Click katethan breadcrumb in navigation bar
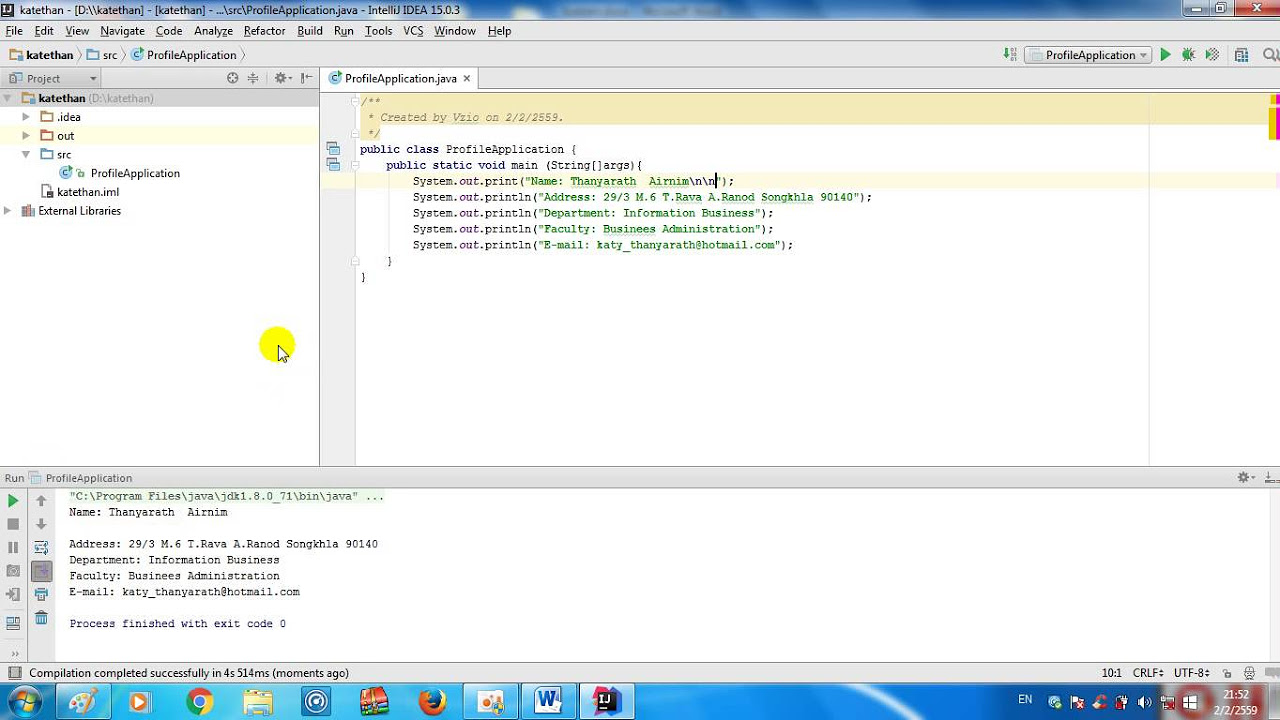The width and height of the screenshot is (1280, 720). pos(41,55)
